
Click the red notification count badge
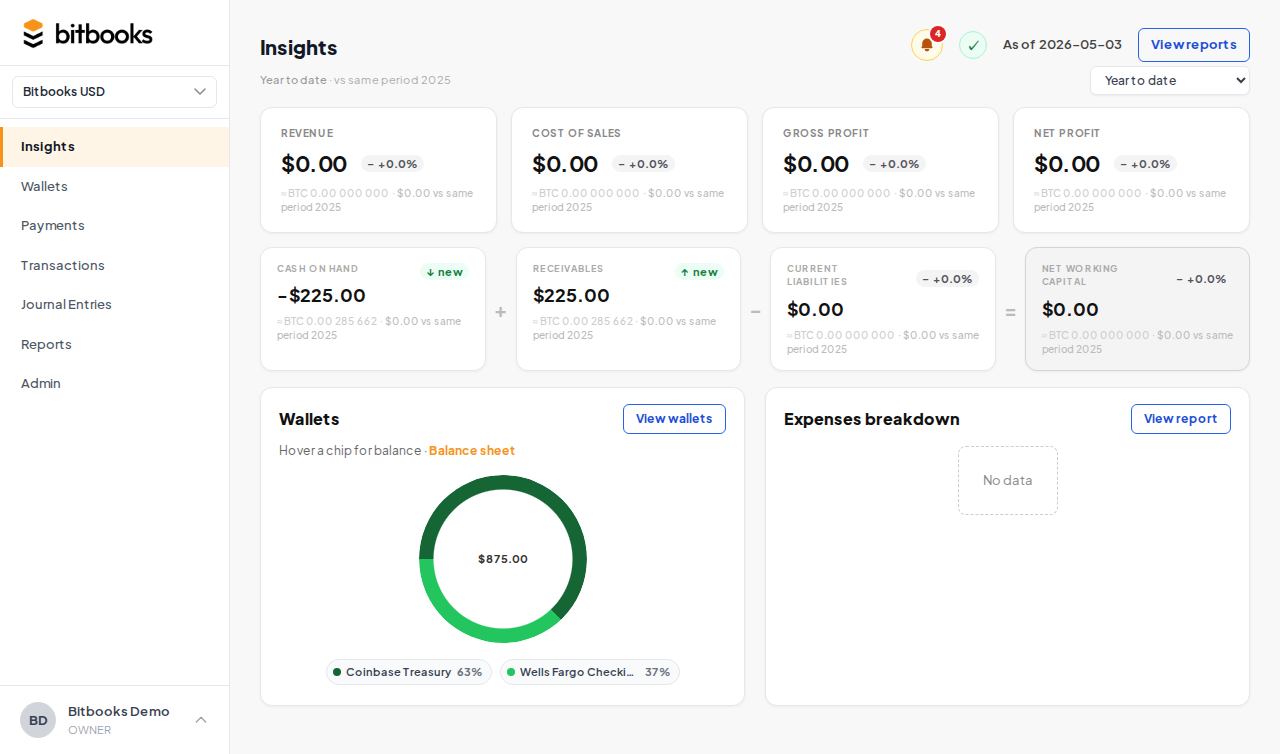point(938,34)
